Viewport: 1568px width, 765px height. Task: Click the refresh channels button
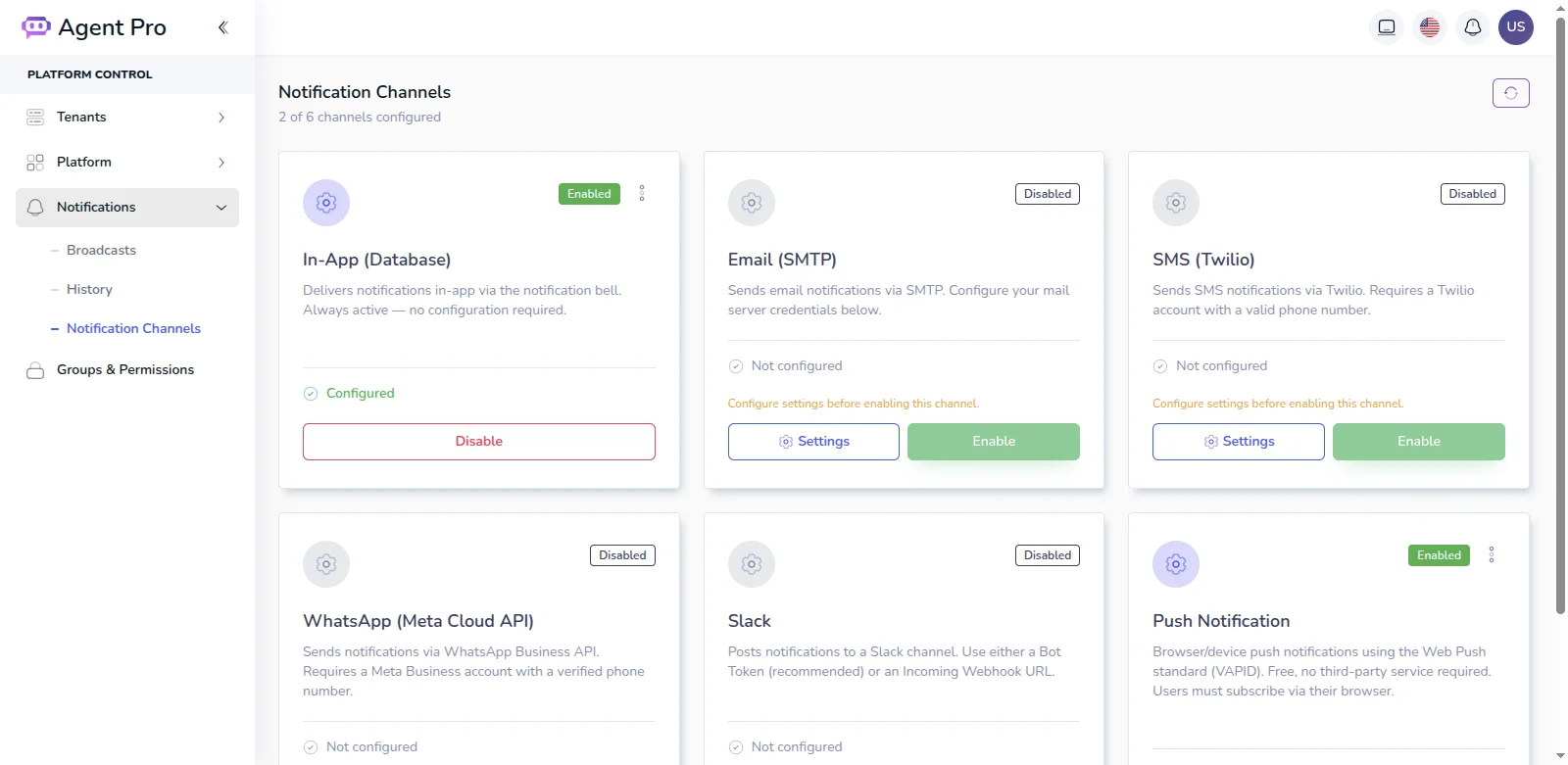1511,93
